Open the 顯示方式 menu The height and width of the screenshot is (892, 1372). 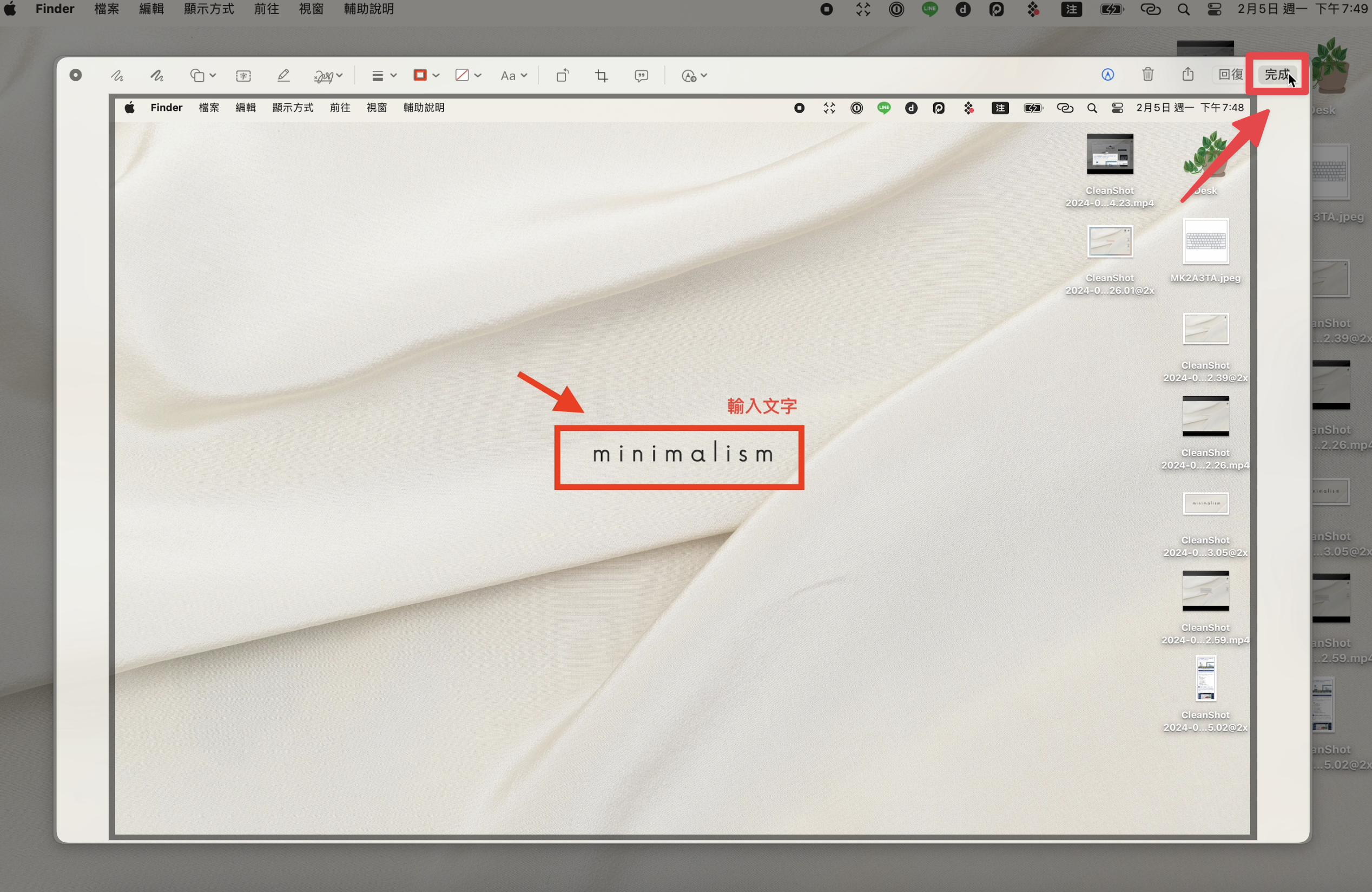(x=209, y=9)
